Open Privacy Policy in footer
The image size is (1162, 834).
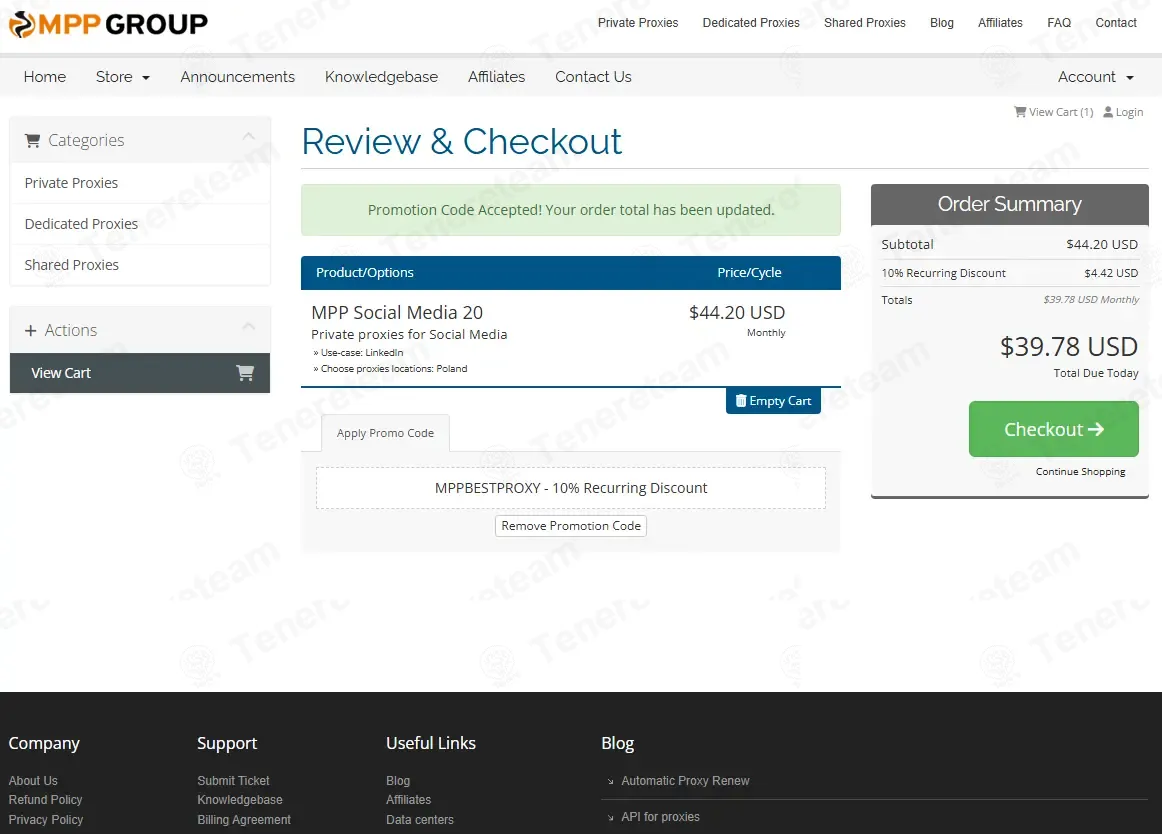[46, 820]
